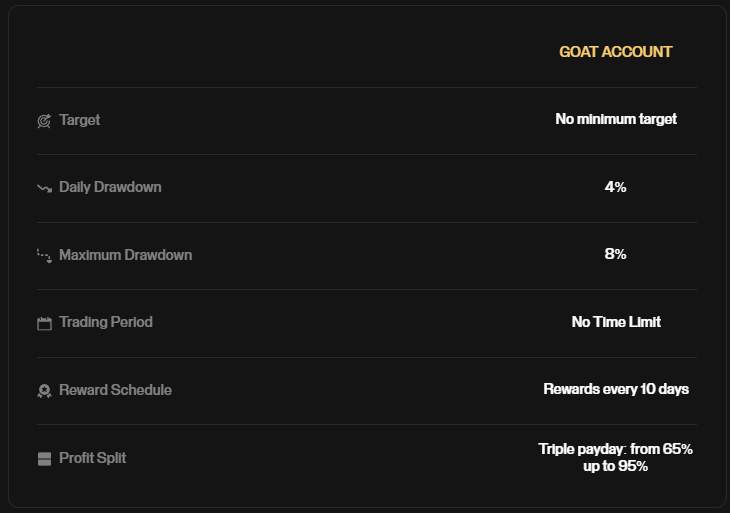Click "Rewards every 10 days" text

(616, 389)
